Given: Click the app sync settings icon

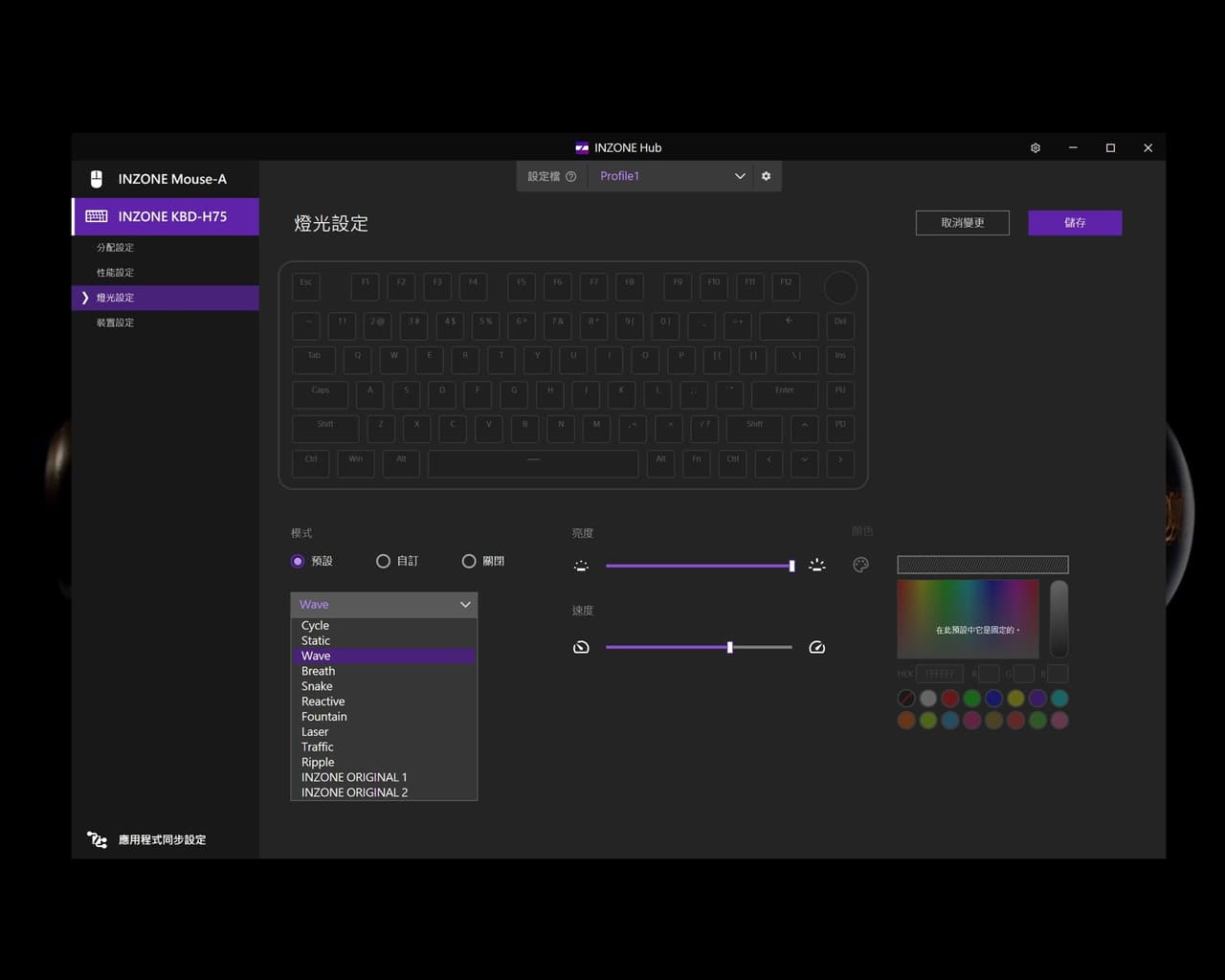Looking at the screenshot, I should tap(97, 839).
